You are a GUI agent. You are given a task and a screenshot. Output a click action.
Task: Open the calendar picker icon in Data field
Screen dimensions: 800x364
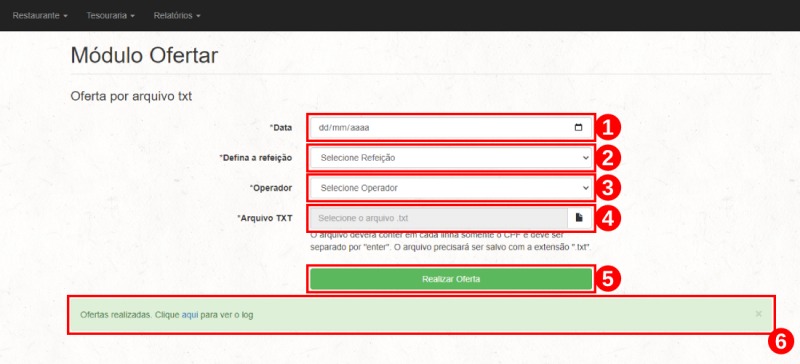click(x=578, y=128)
